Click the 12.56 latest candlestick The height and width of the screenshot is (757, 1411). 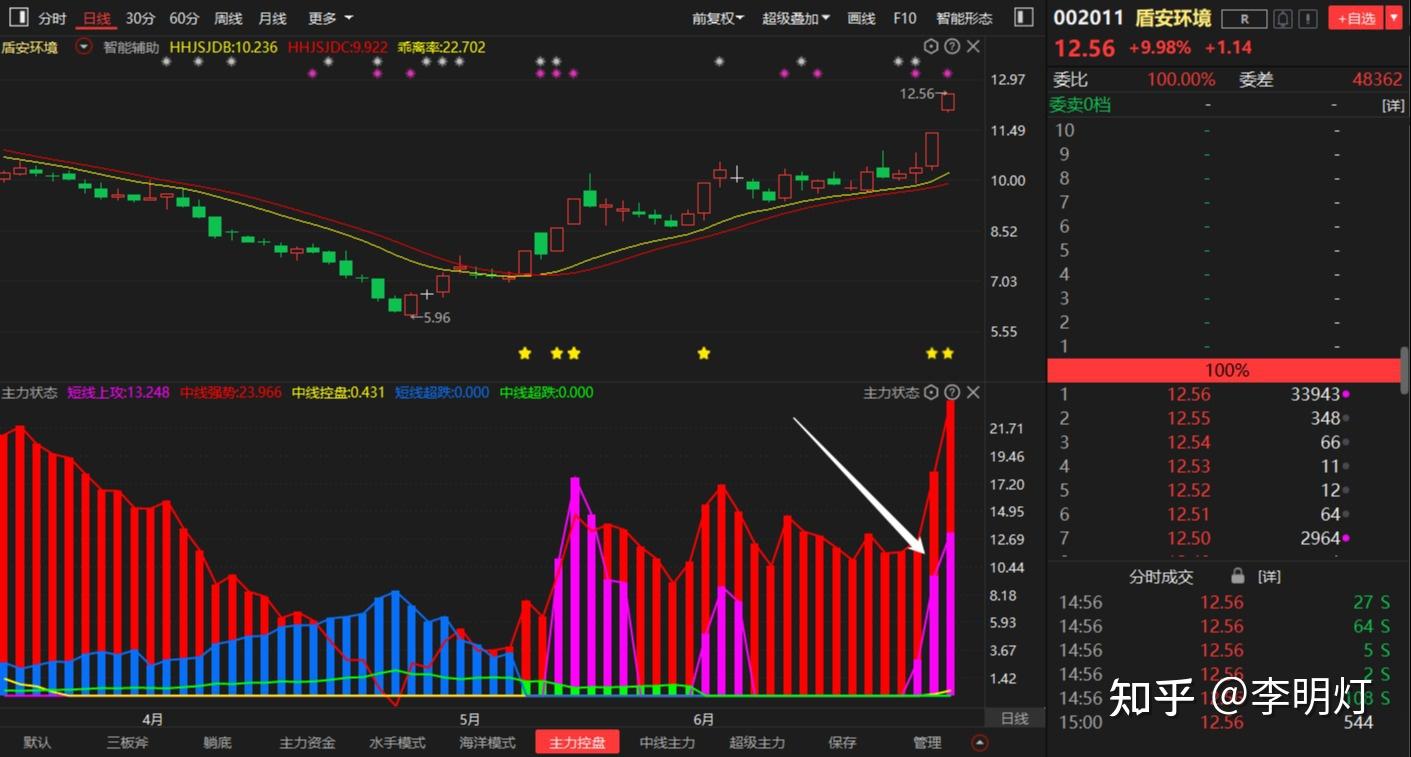(947, 102)
